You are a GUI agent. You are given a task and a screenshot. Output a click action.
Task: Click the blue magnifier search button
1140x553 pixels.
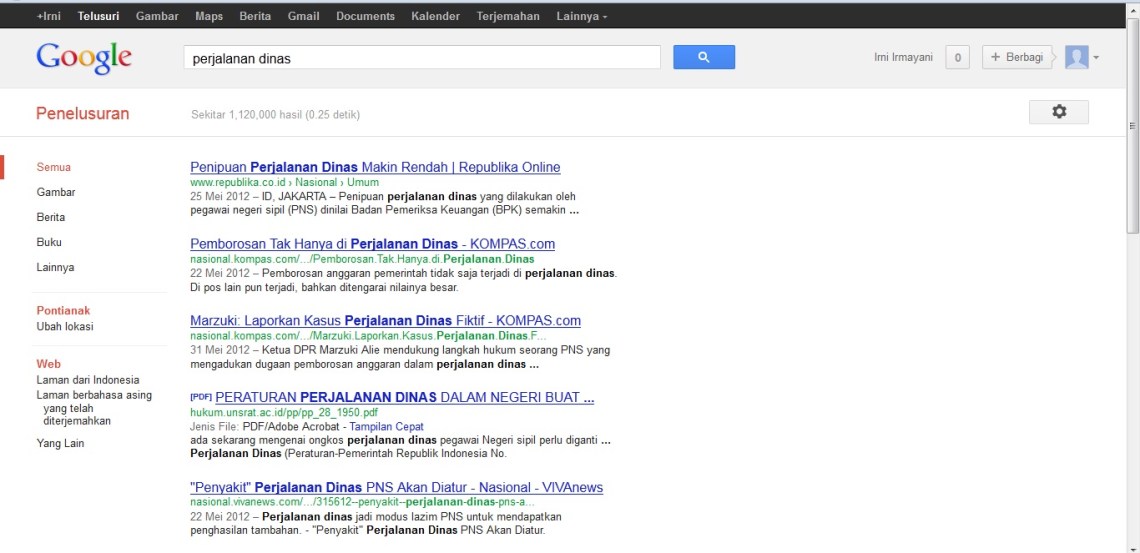703,58
